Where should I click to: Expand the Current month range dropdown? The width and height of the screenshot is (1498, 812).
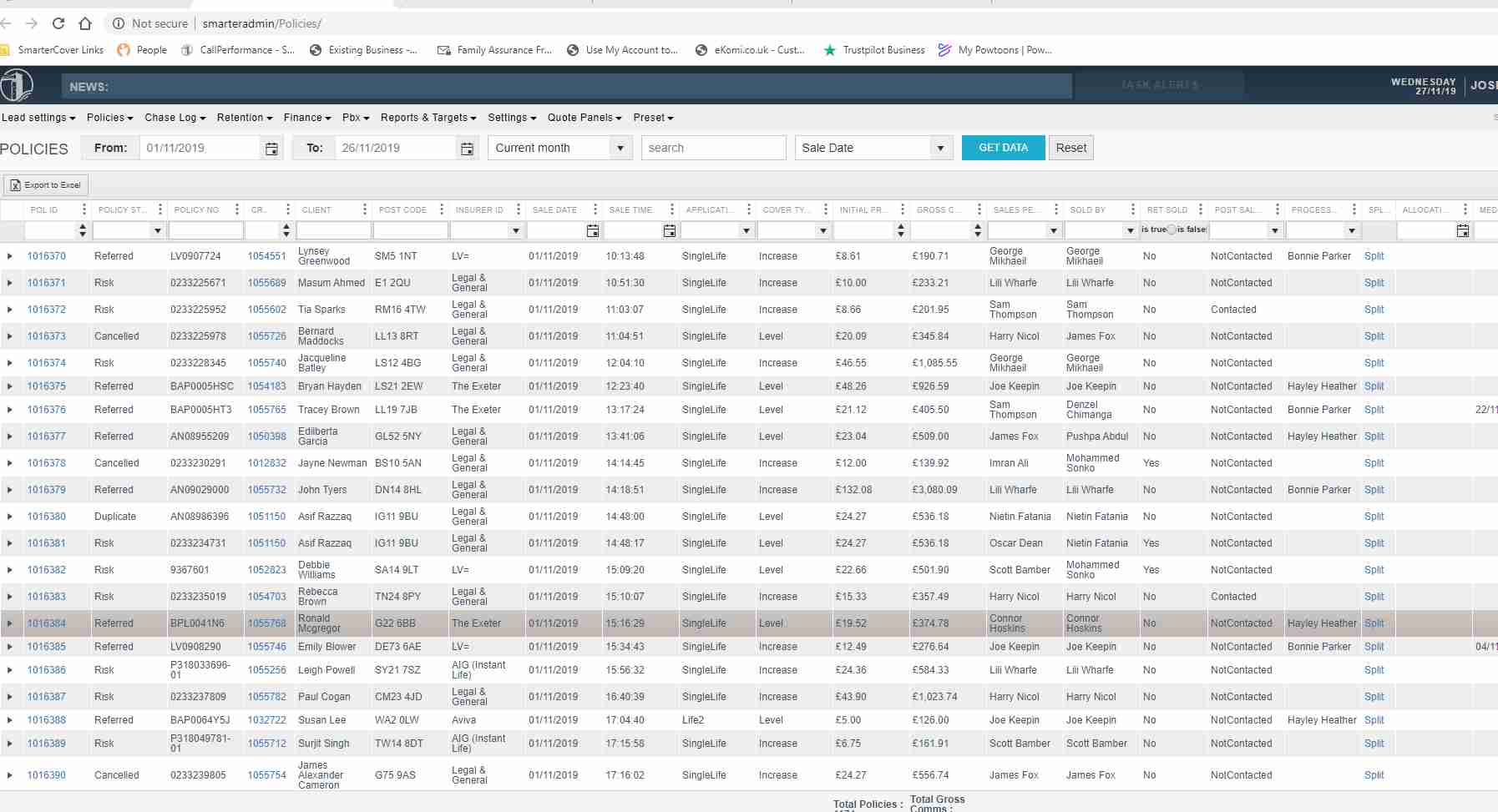tap(620, 148)
